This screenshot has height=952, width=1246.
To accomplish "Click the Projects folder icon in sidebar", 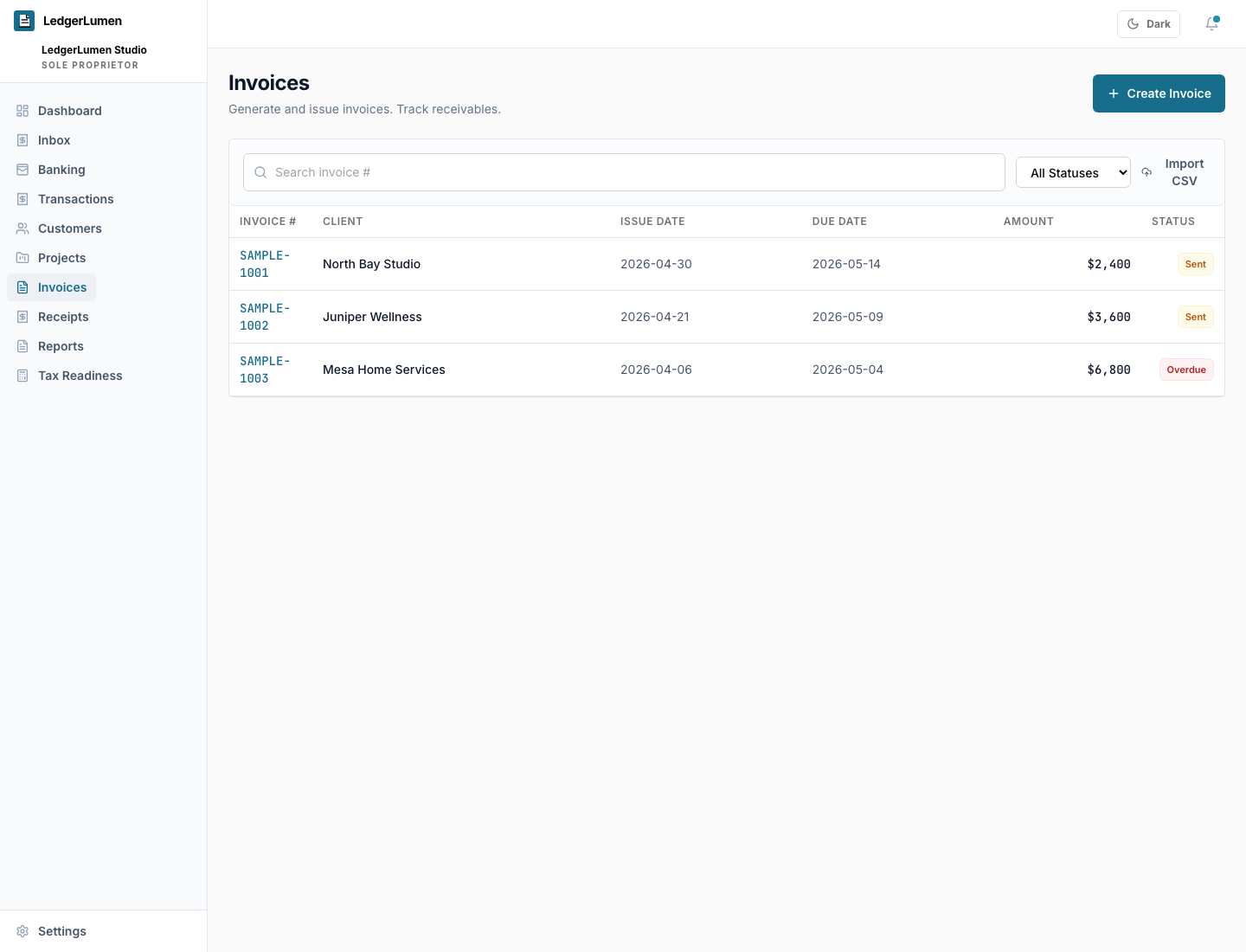I will tap(22, 258).
